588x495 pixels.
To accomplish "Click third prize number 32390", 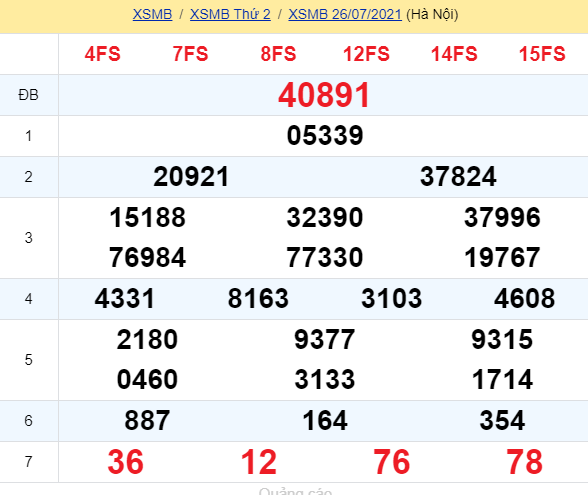I will click(x=325, y=217).
